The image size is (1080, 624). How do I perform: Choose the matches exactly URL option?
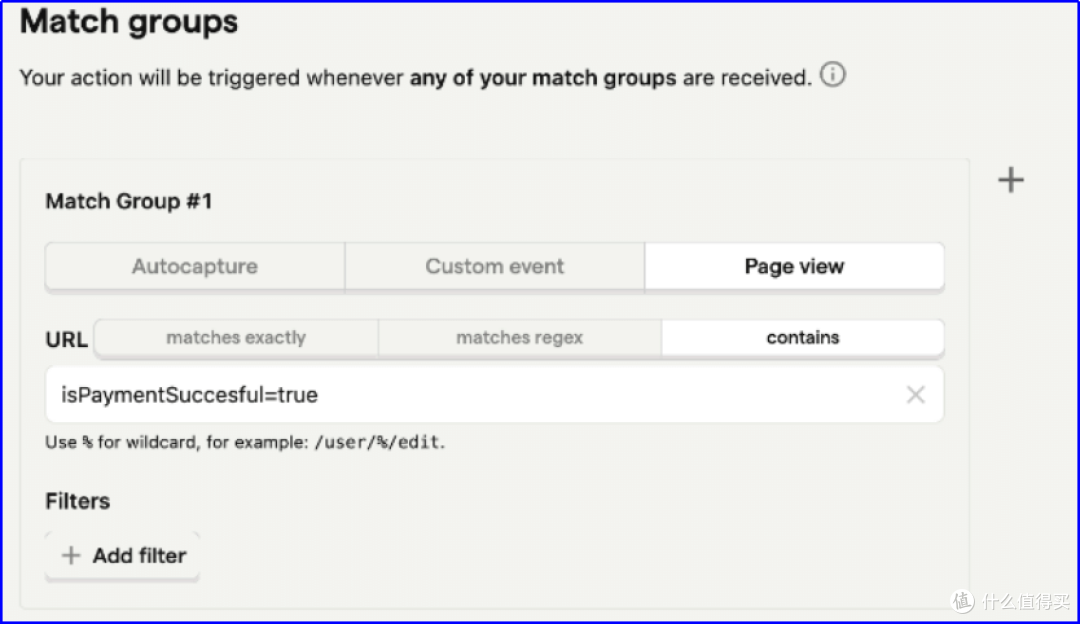pos(236,337)
